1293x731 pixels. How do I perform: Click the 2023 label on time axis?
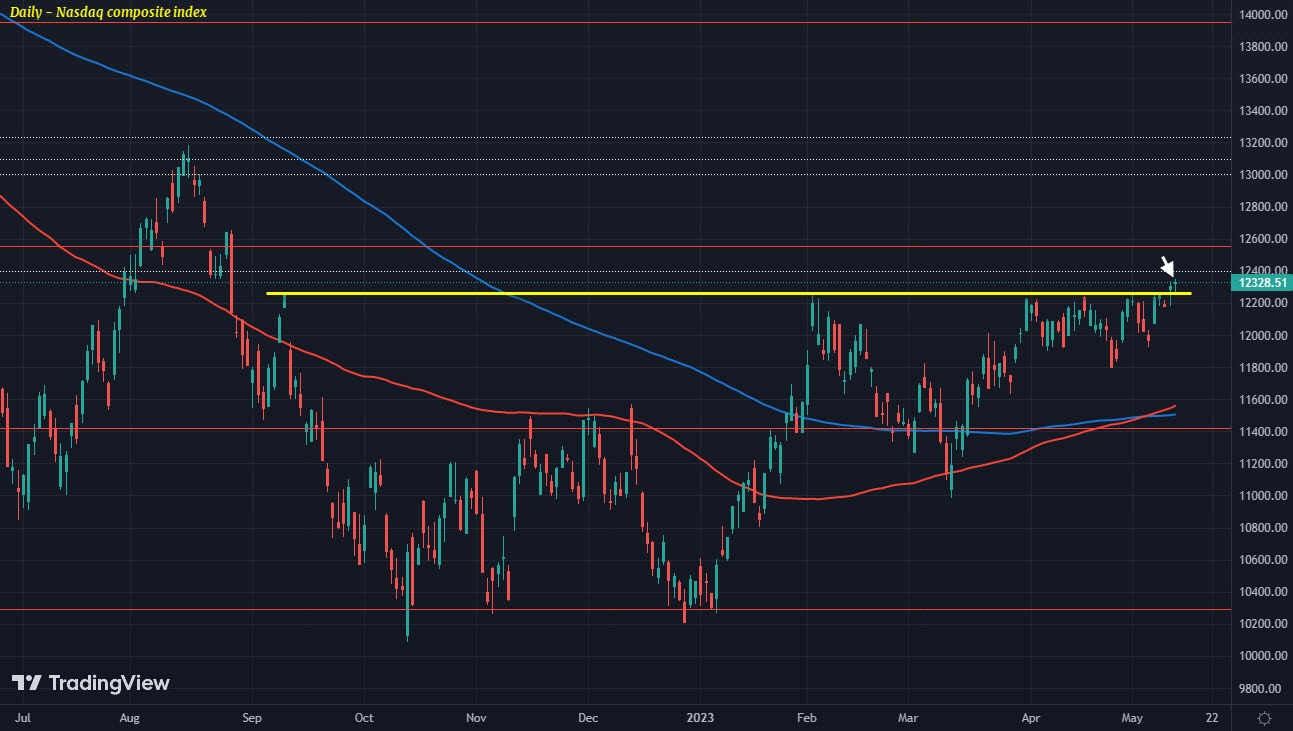(700, 718)
